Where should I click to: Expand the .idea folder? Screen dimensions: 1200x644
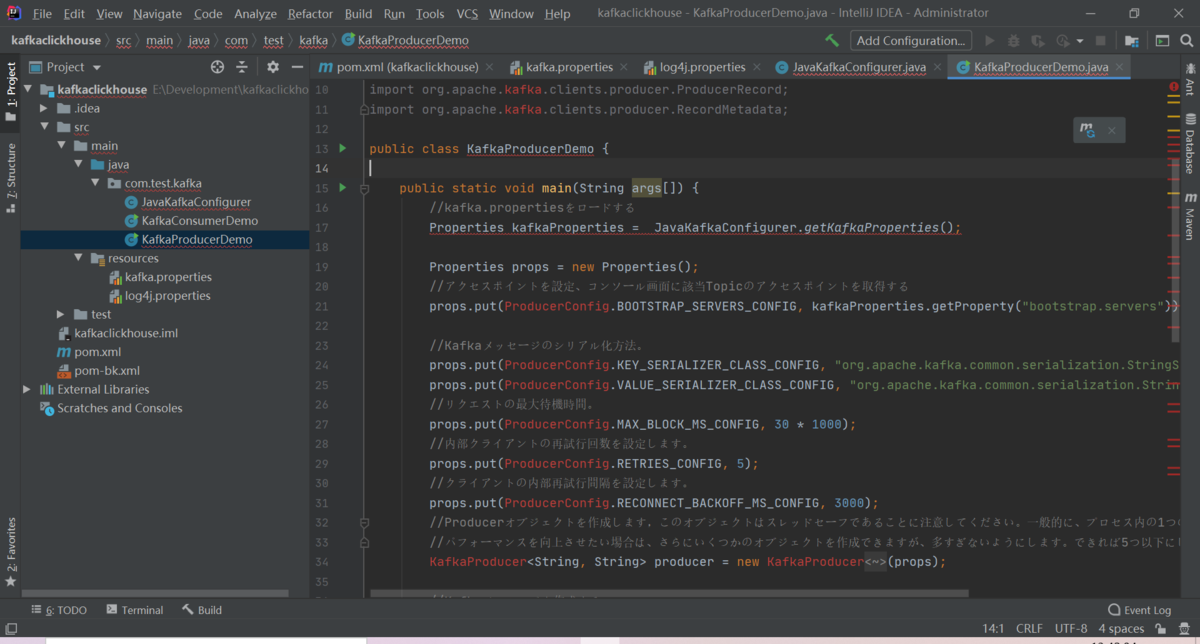click(x=44, y=108)
